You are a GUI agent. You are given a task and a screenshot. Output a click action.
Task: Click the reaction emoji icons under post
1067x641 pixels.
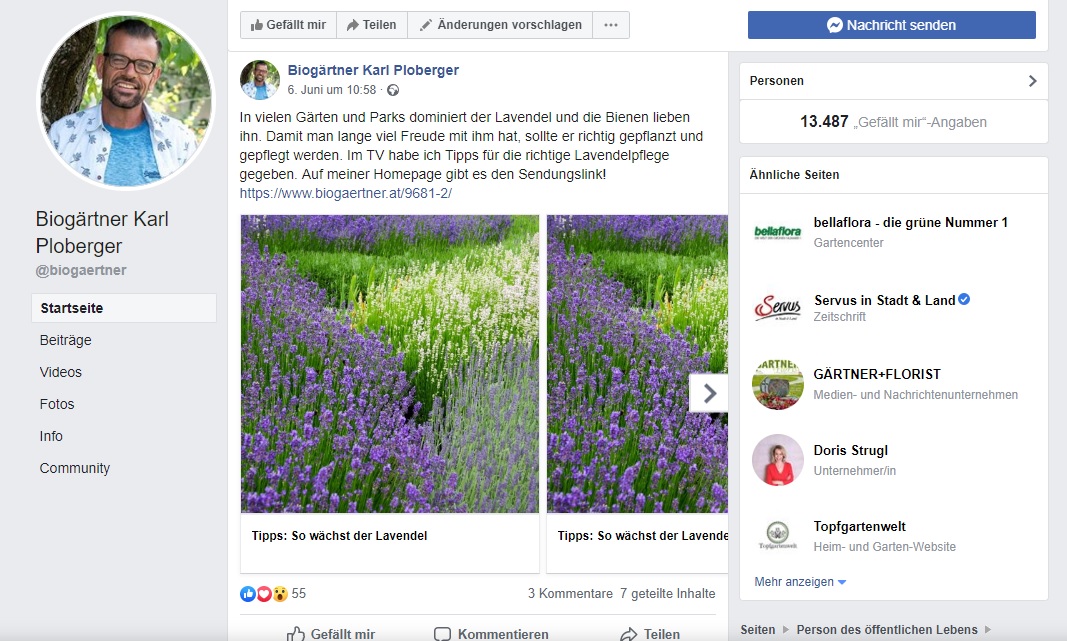(x=264, y=594)
